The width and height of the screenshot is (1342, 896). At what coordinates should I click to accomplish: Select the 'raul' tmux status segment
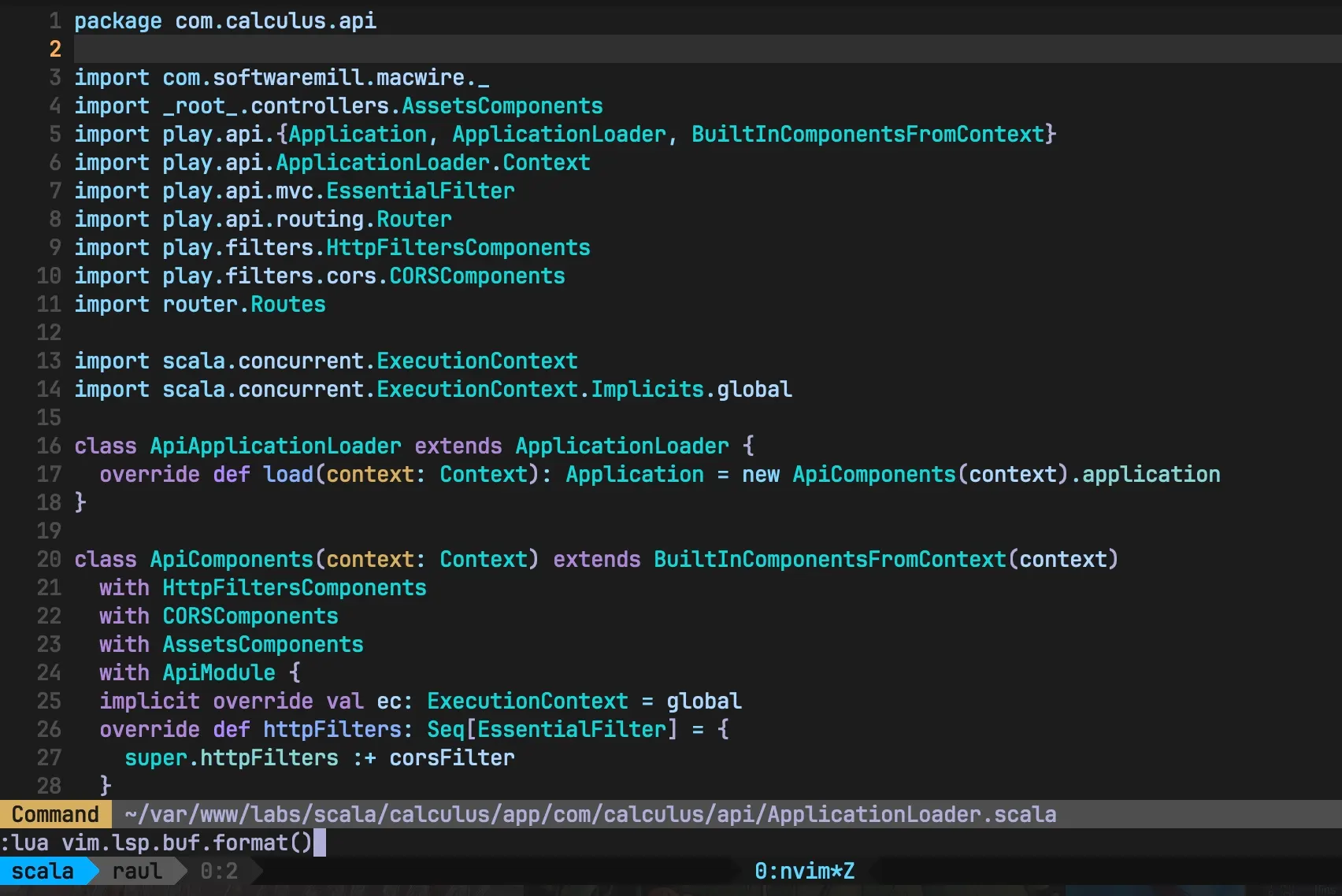pos(137,871)
